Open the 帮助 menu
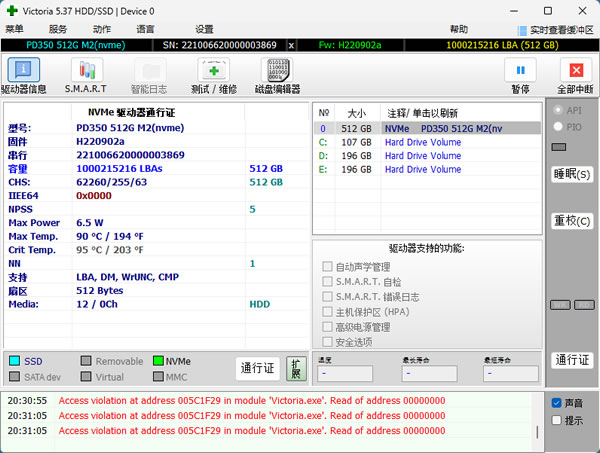Viewport: 600px width, 453px height. coord(458,29)
